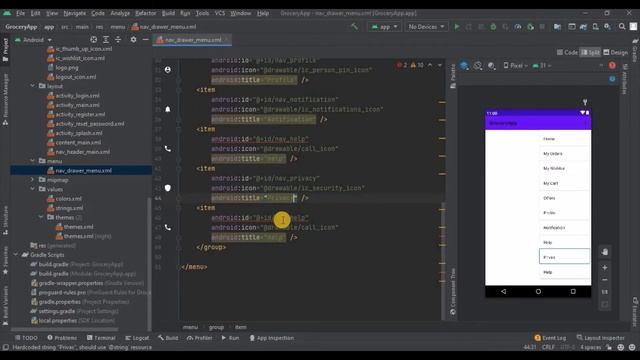640x360 pixels.
Task: Activate the pan hand tool in the preview
Action: click(605, 252)
